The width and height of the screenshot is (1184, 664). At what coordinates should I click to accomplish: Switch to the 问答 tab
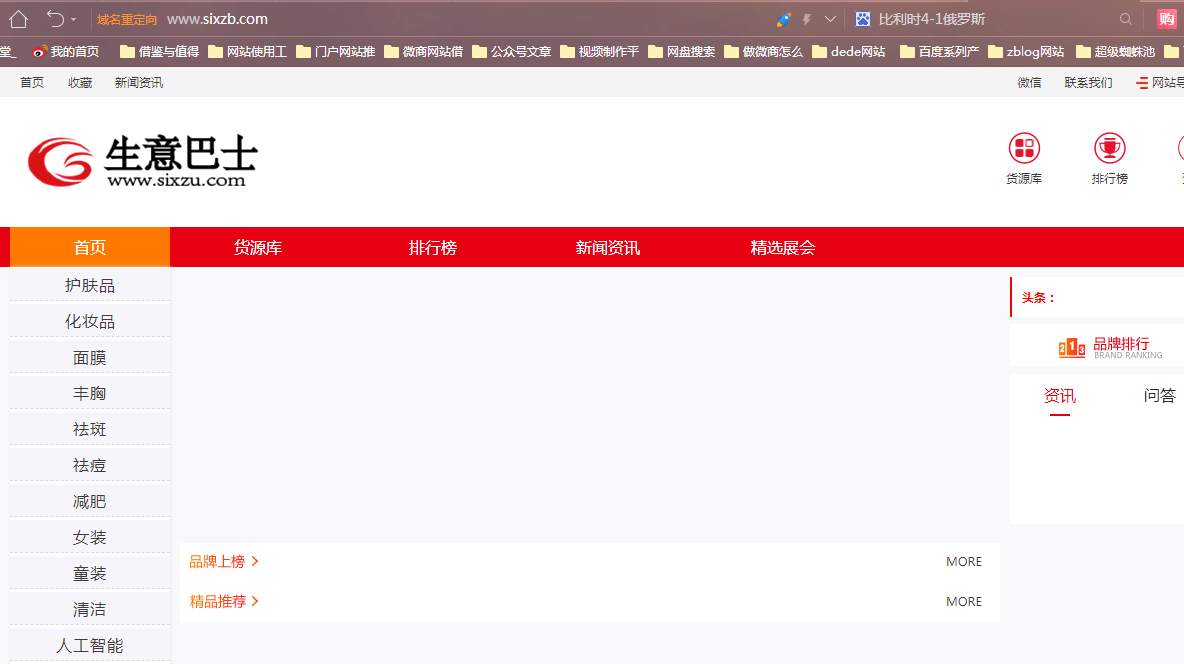pyautogui.click(x=1159, y=396)
